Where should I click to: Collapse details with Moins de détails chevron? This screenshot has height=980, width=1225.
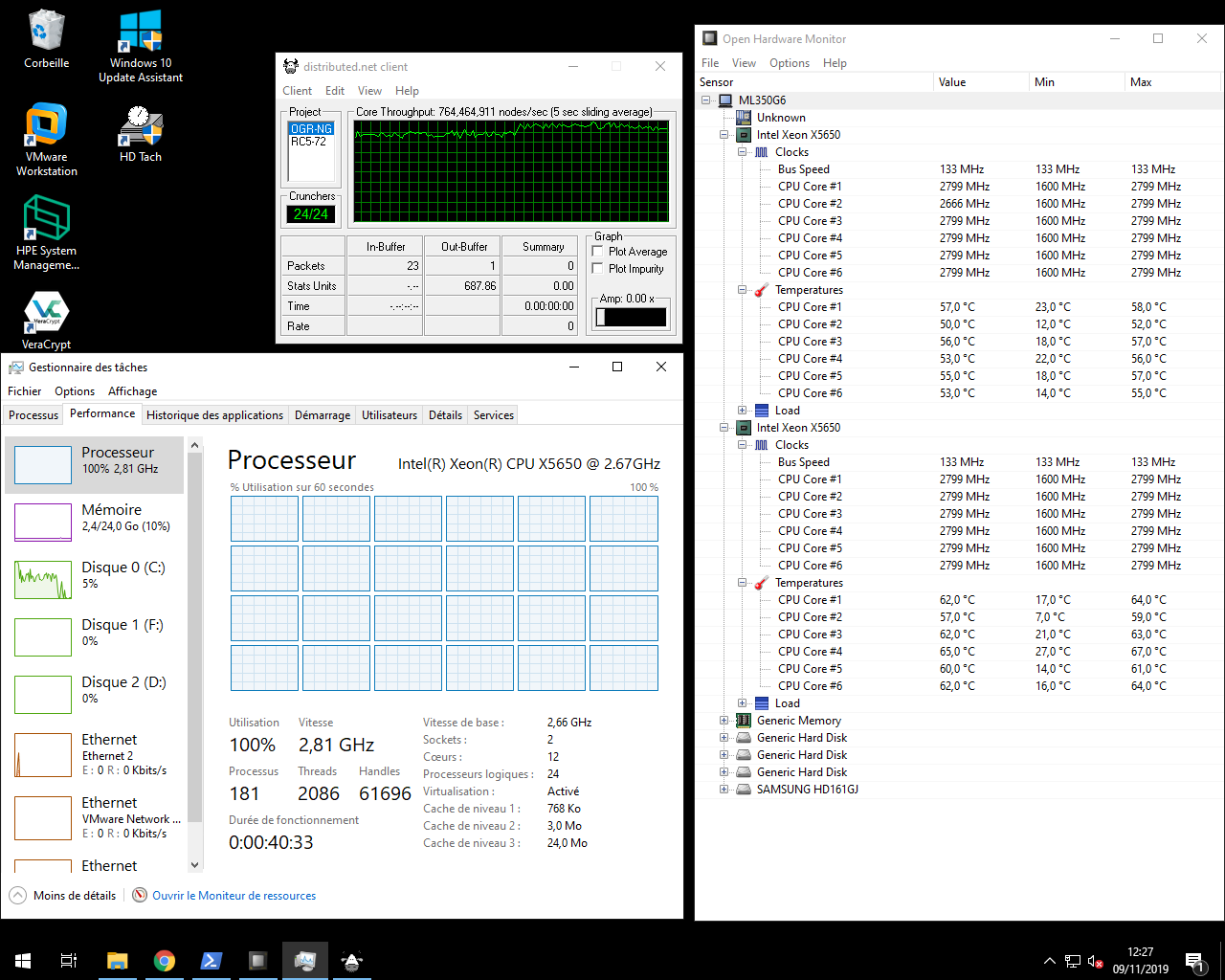[x=18, y=896]
